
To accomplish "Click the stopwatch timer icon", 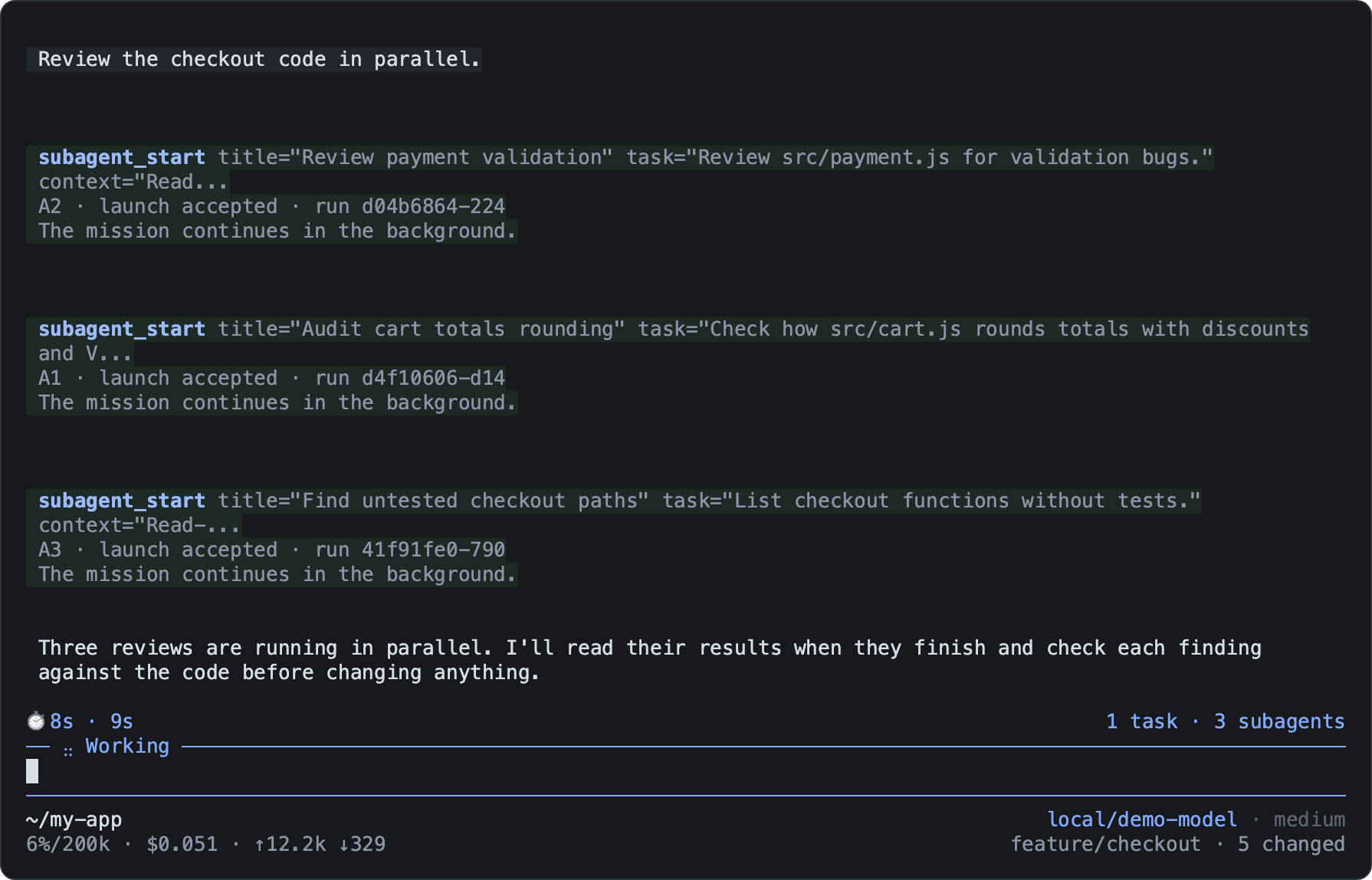I will tap(36, 721).
